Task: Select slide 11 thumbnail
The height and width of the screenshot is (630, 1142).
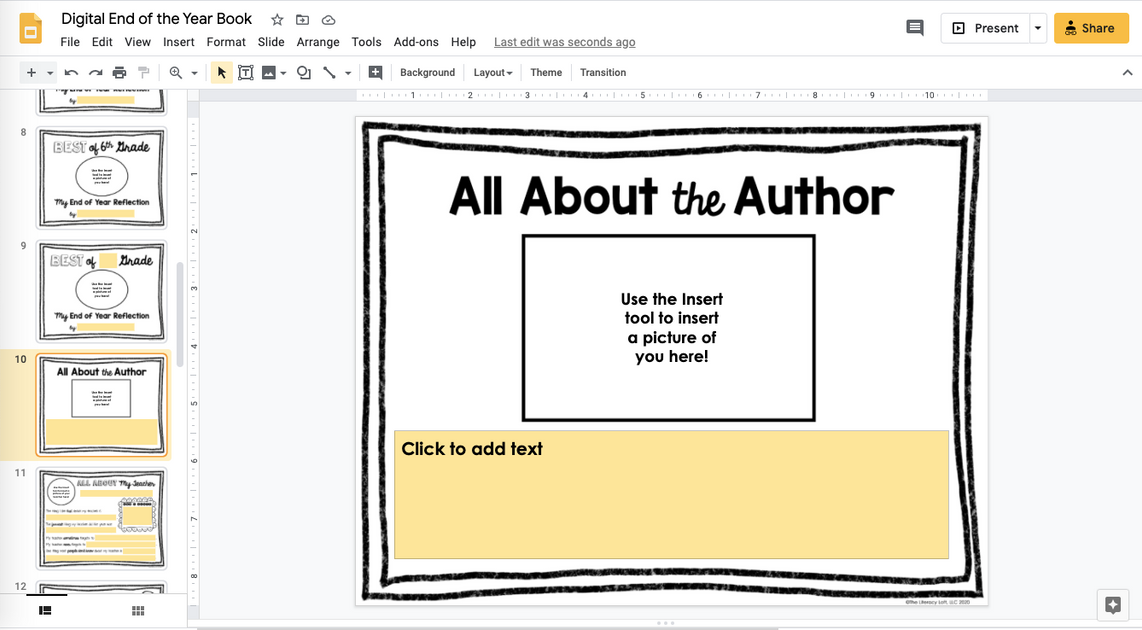Action: click(x=101, y=516)
